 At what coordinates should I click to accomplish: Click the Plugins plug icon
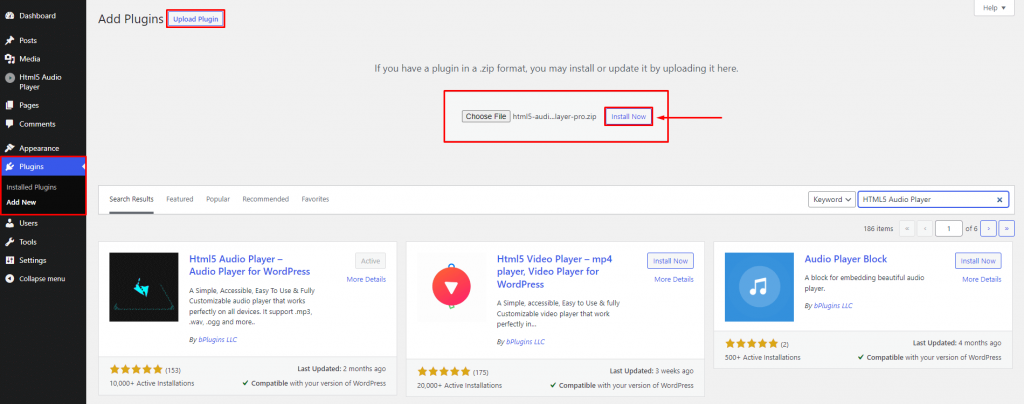tap(10, 167)
